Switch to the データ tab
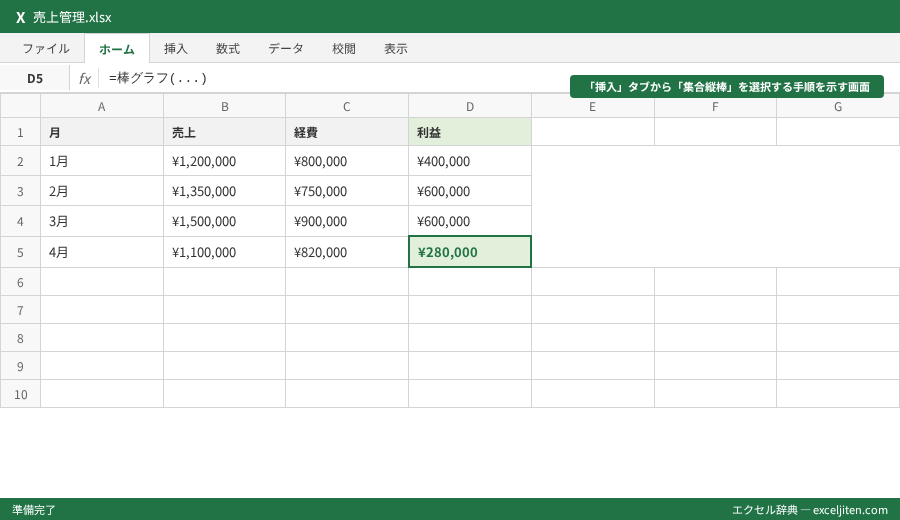The height and width of the screenshot is (520, 900). (x=286, y=49)
